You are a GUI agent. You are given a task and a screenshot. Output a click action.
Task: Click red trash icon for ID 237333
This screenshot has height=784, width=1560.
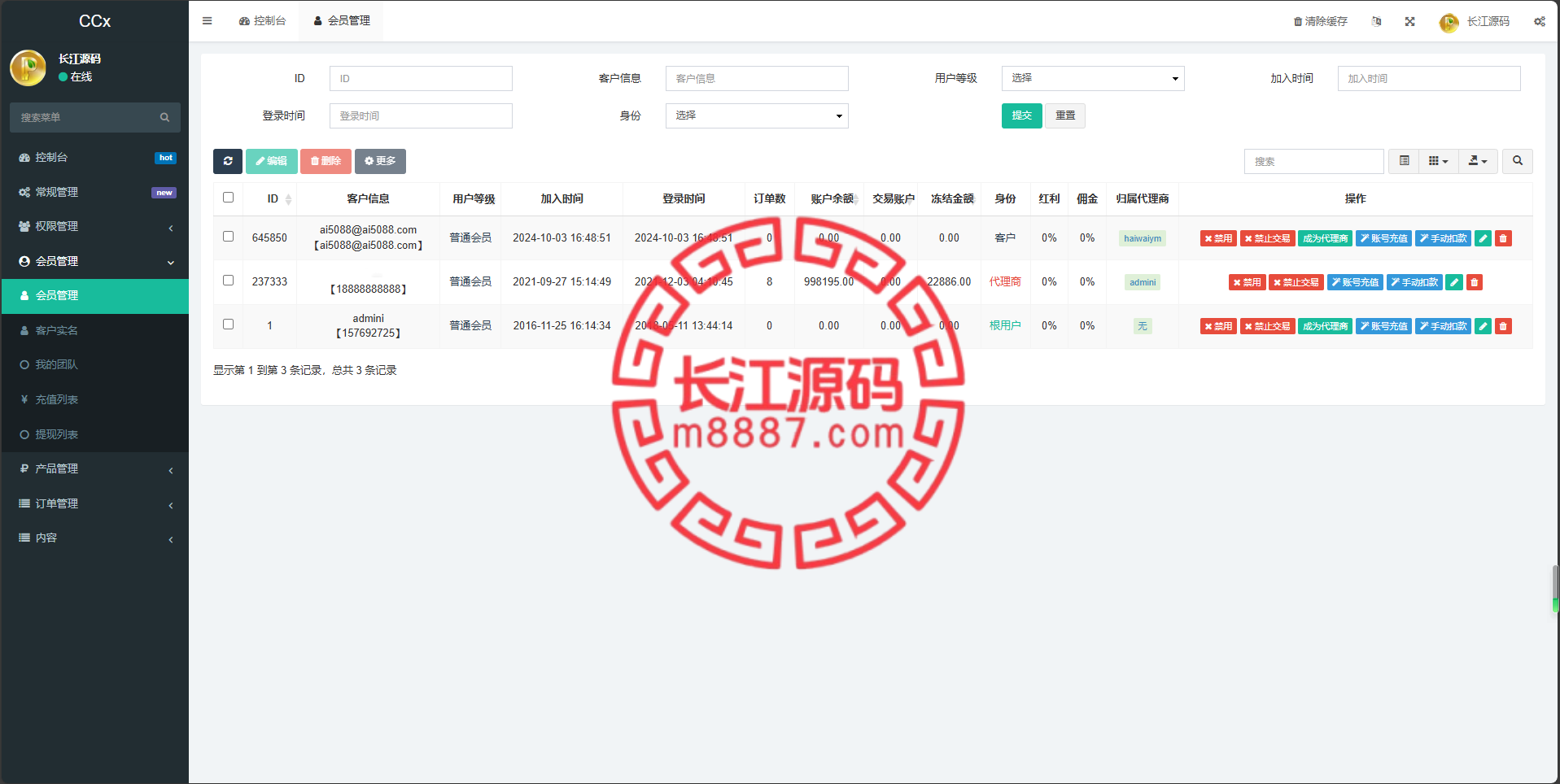point(1475,282)
